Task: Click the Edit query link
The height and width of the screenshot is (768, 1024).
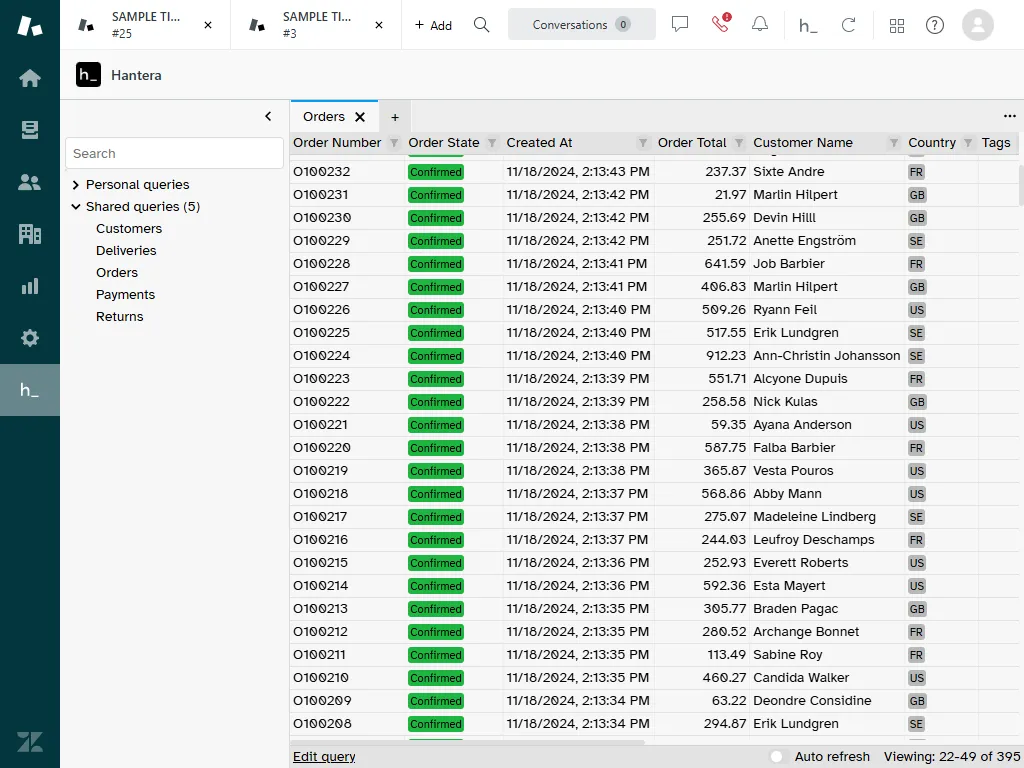Action: coord(323,757)
